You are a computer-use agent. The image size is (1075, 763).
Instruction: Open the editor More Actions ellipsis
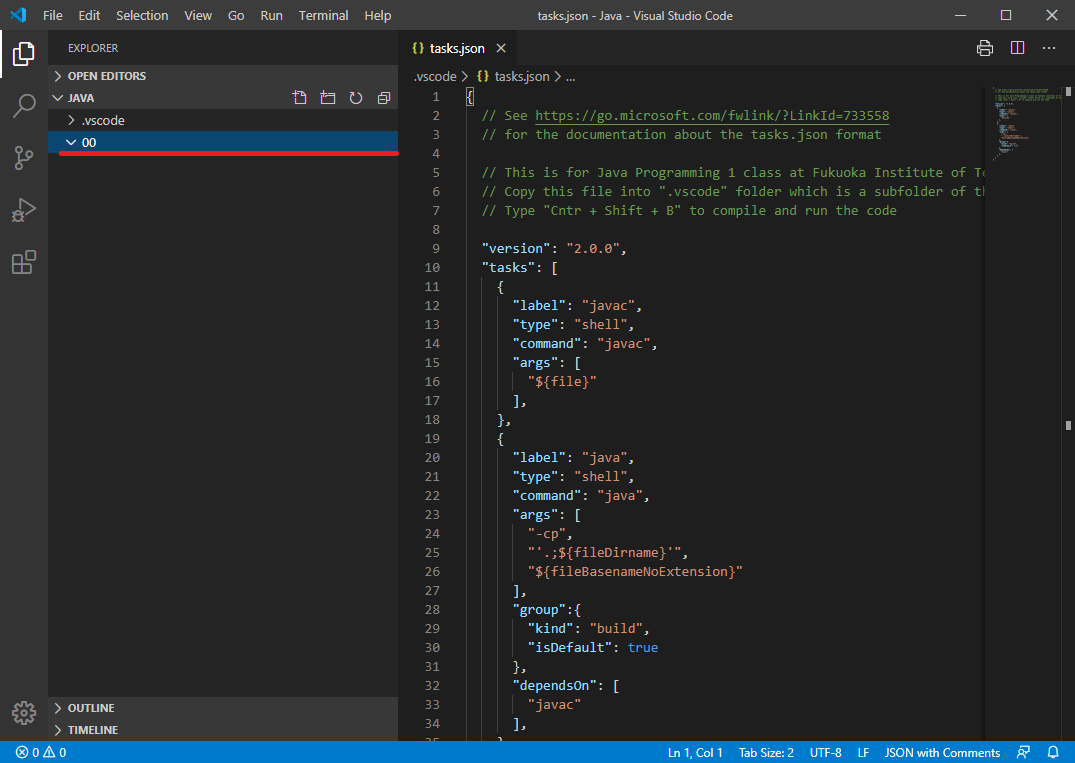tap(1049, 48)
